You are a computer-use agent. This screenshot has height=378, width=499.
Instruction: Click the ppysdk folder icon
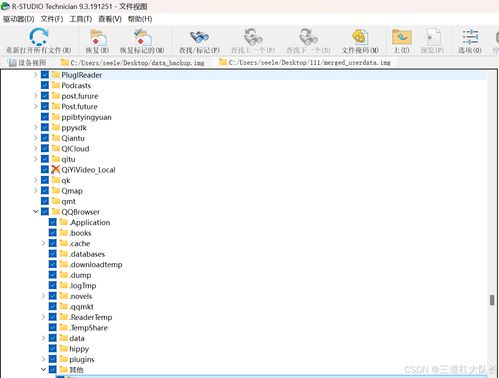coord(56,127)
